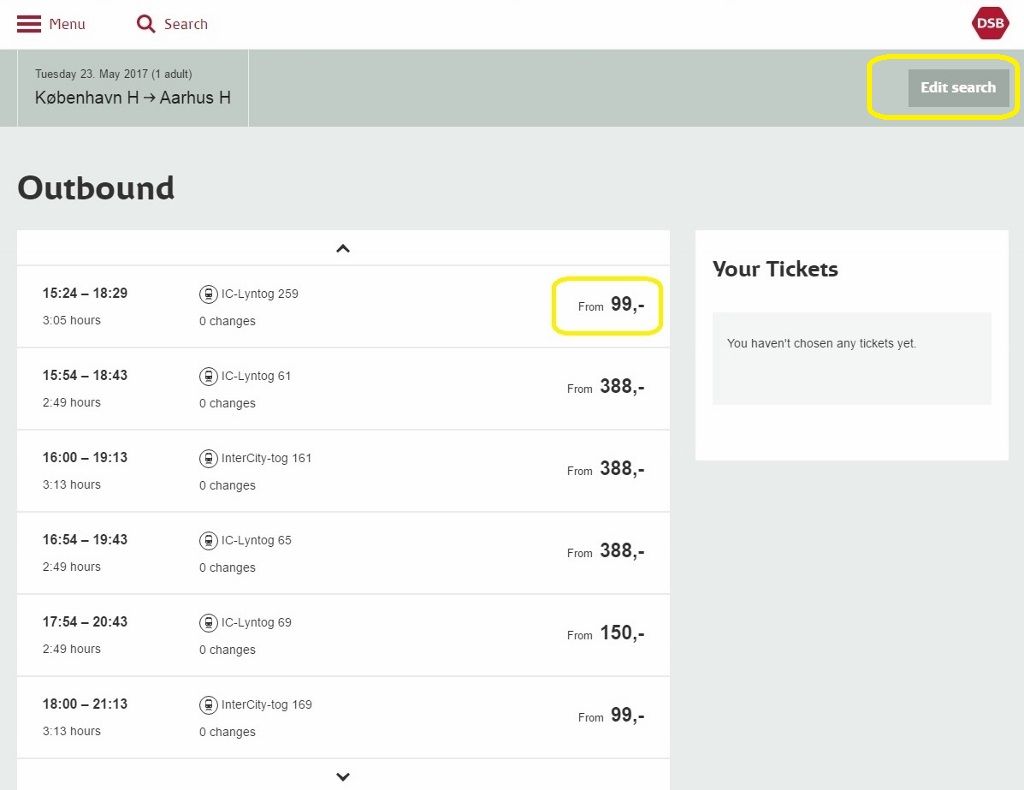Open the hamburger Menu icon
The width and height of the screenshot is (1024, 790).
pyautogui.click(x=29, y=24)
